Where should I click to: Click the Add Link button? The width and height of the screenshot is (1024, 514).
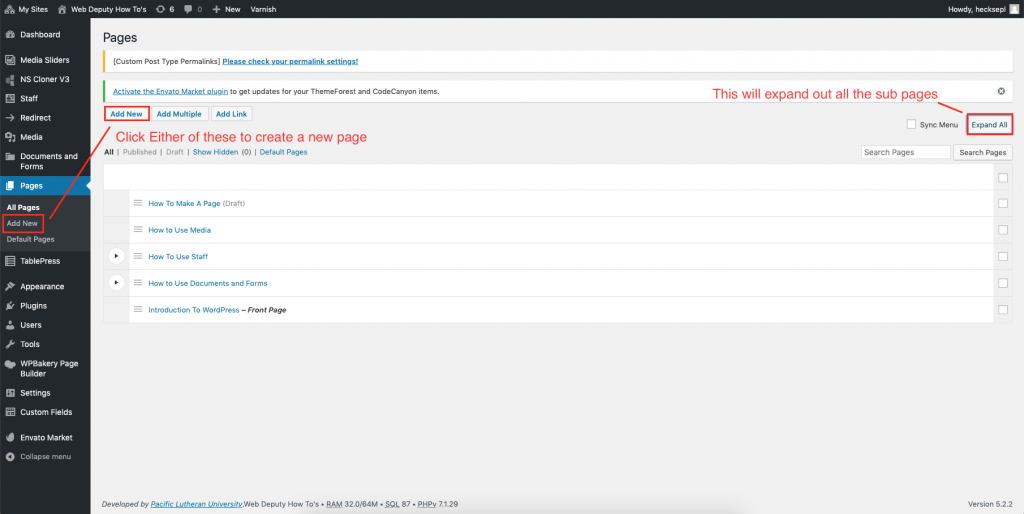click(x=232, y=114)
